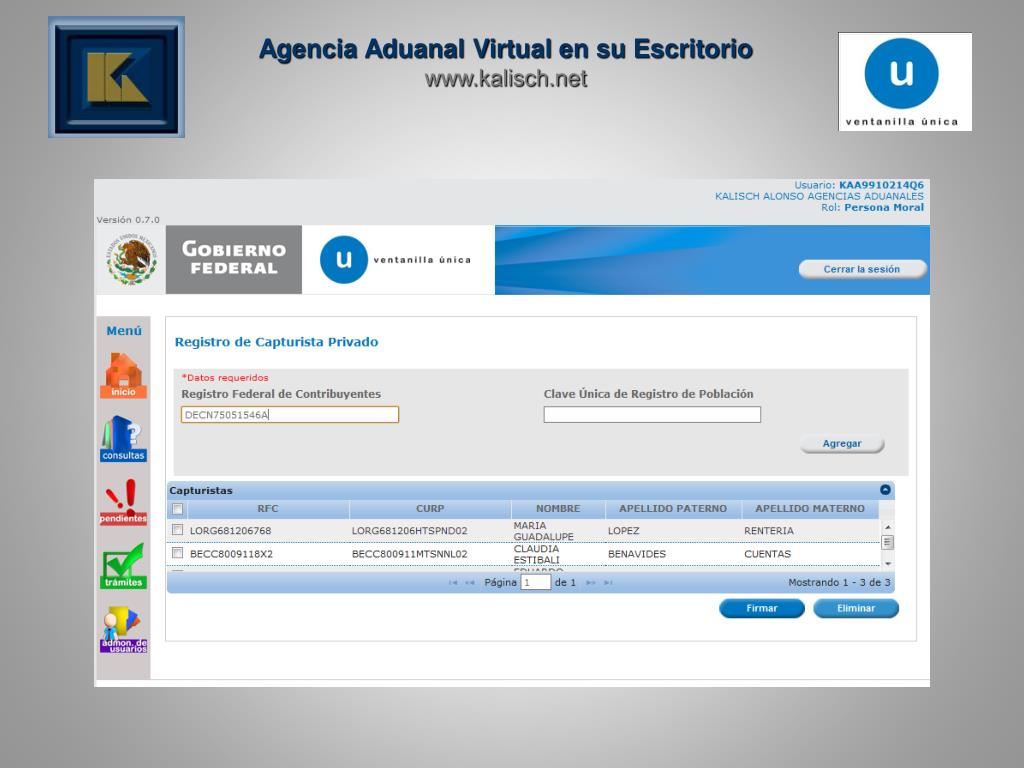Click scrollbar up arrow in Capturistas table

point(888,527)
